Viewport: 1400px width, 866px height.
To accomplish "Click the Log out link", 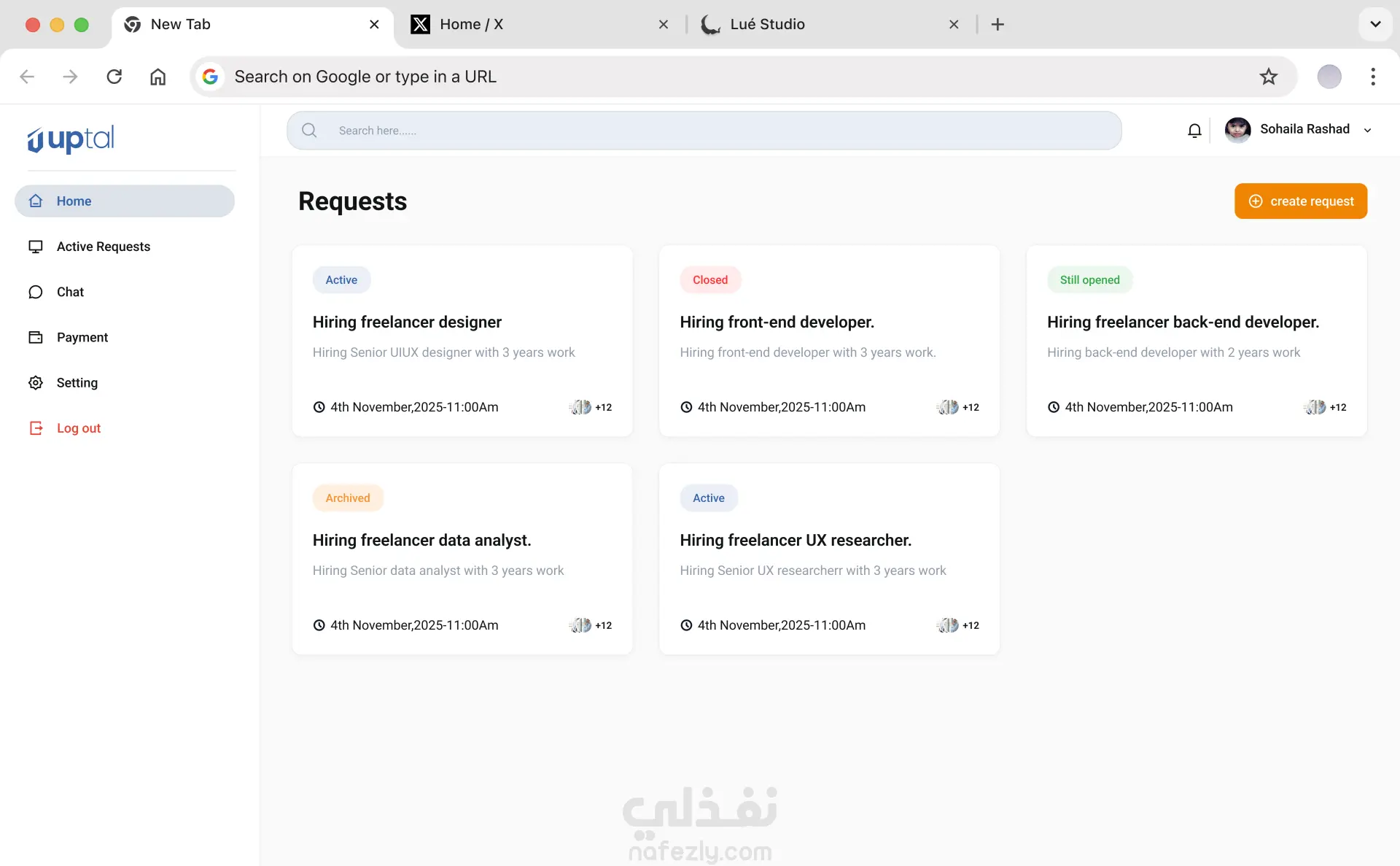I will click(x=78, y=428).
